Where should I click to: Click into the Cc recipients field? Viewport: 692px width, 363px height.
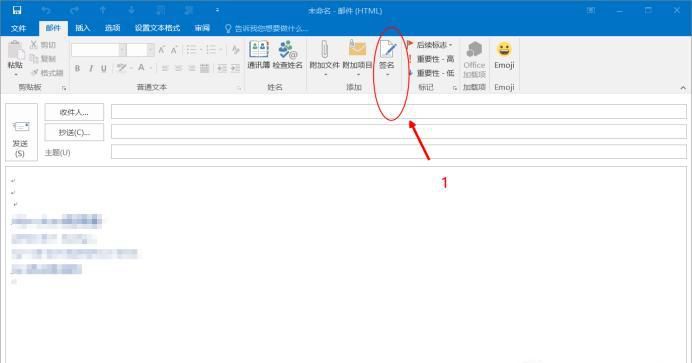coord(399,132)
